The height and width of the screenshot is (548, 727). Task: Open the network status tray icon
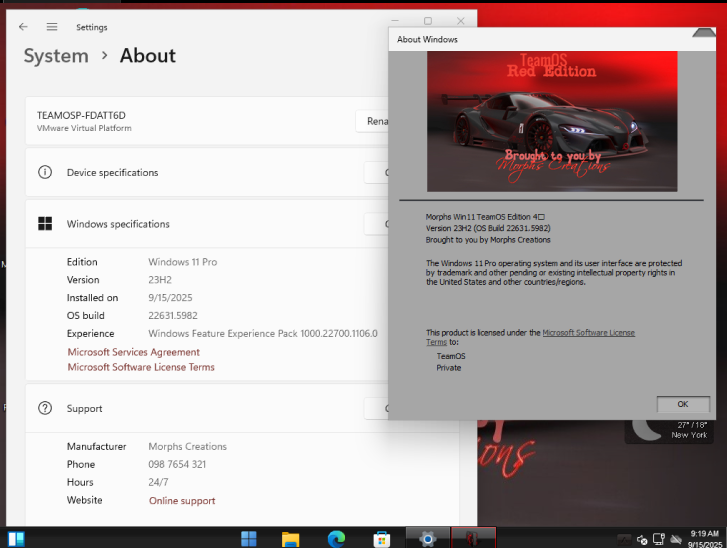point(659,539)
